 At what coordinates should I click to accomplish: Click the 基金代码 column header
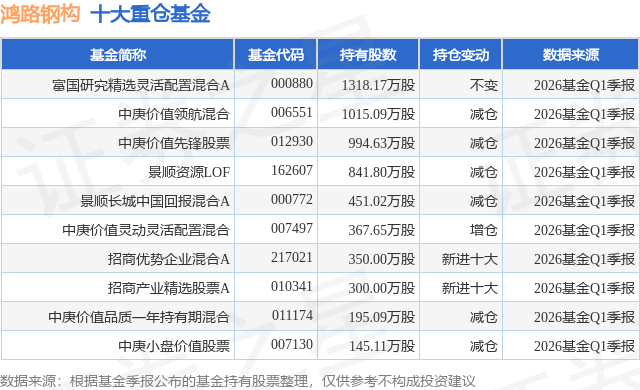click(276, 55)
